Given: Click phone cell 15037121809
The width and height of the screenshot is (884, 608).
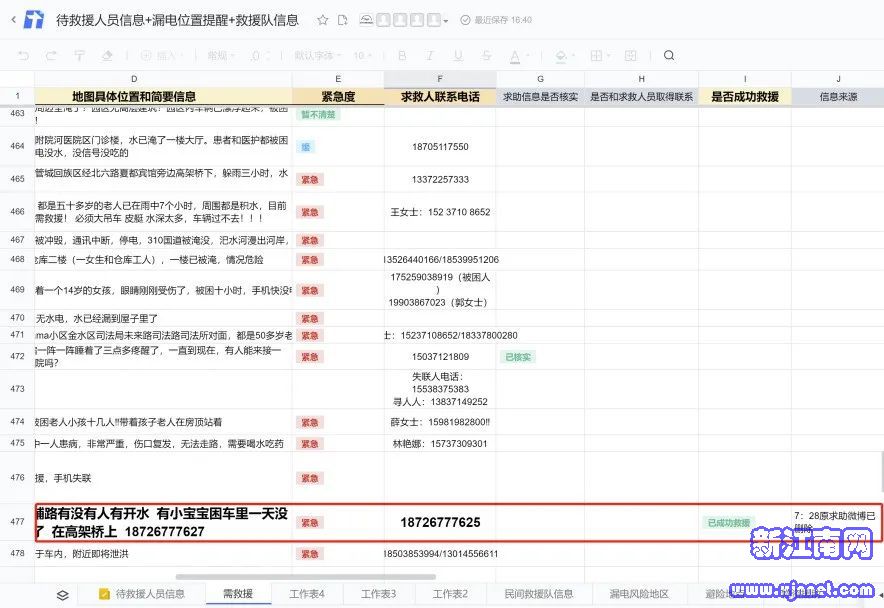Looking at the screenshot, I should coord(440,356).
